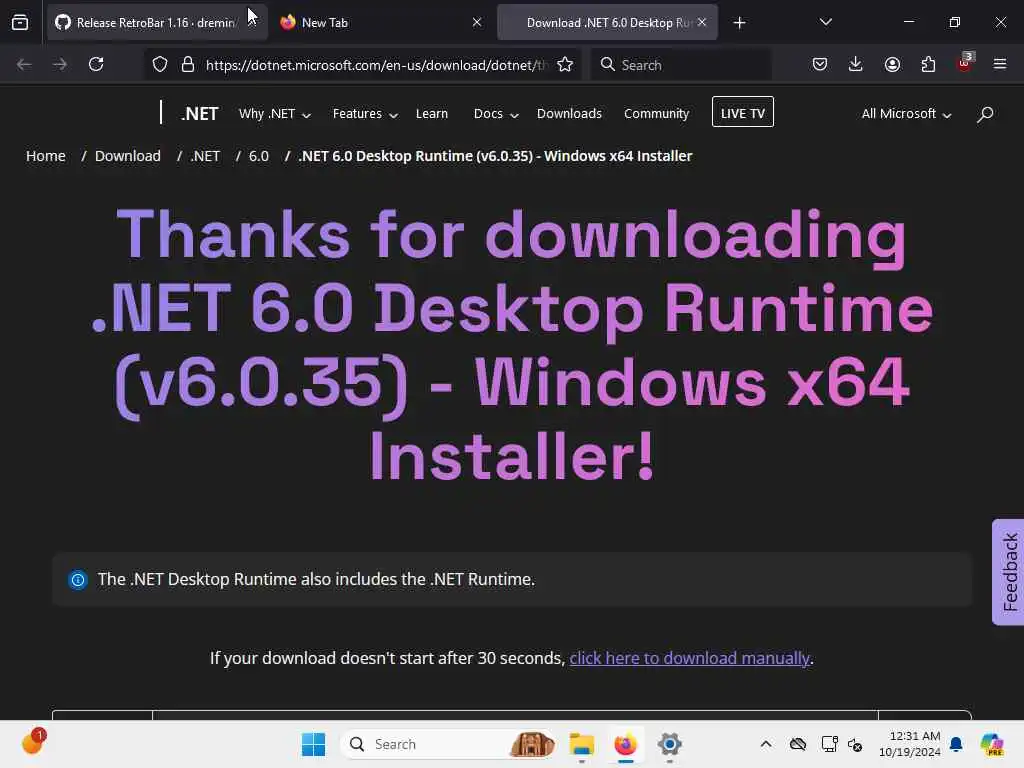Open the Downloads page
Viewport: 1024px width, 768px height.
tap(569, 114)
